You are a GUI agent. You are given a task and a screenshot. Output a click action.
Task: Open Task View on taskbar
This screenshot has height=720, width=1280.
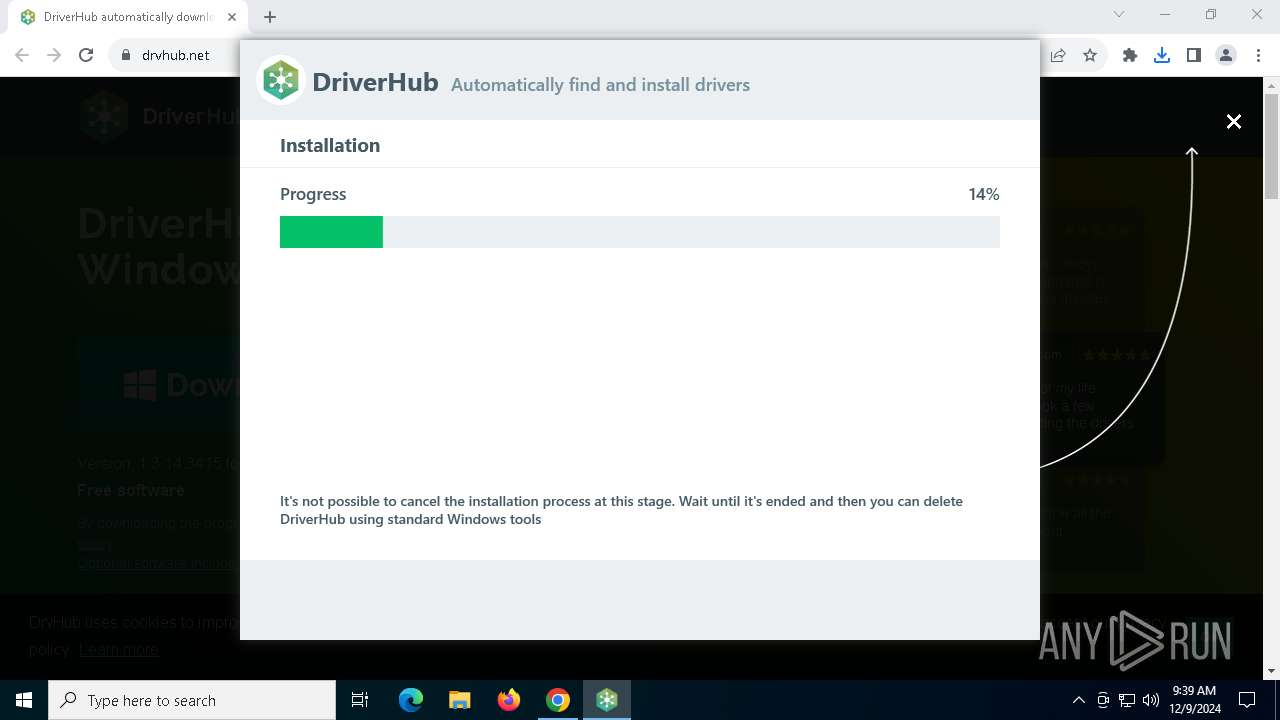point(360,700)
